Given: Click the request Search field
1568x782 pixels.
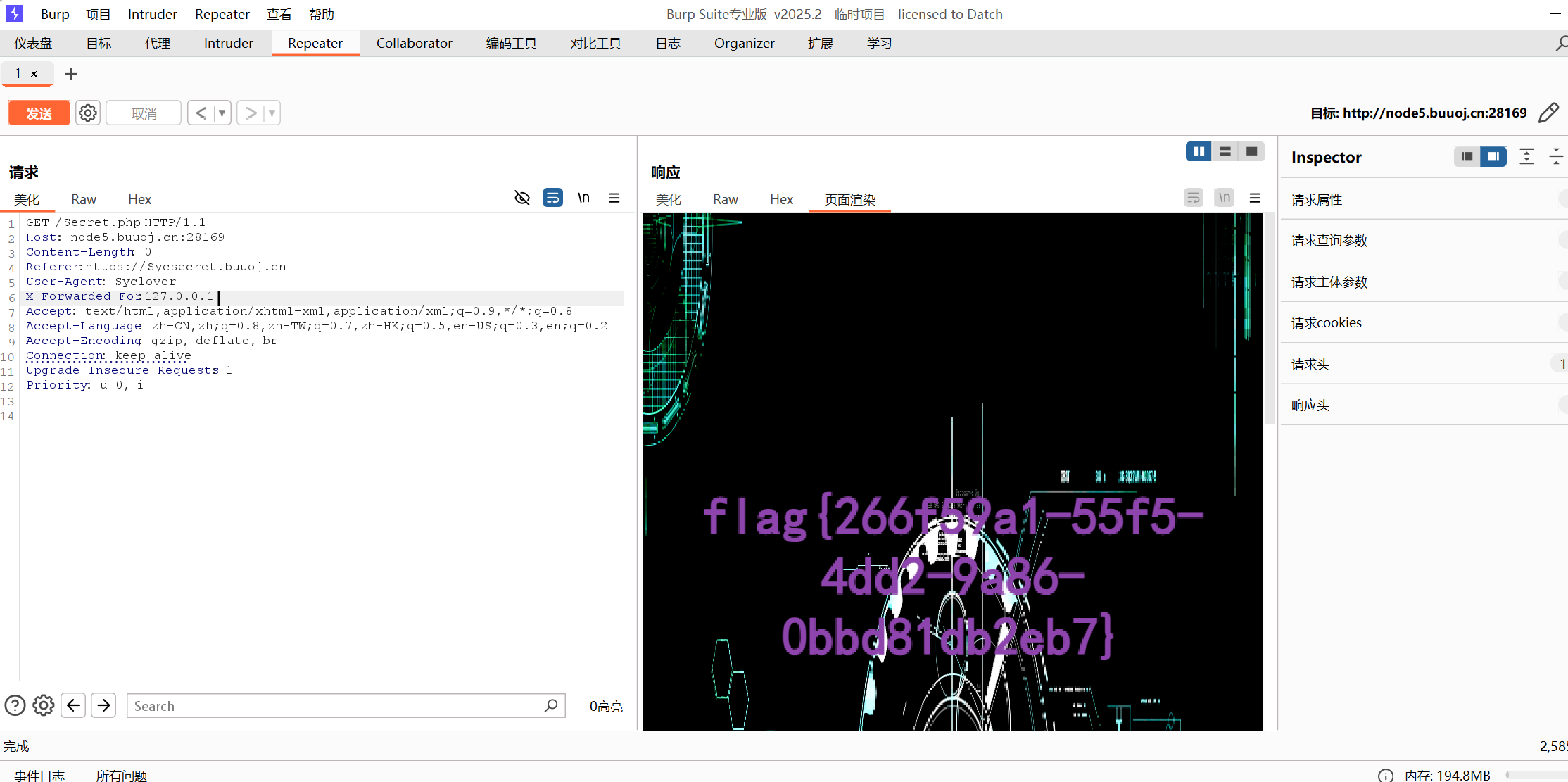Looking at the screenshot, I should pos(346,706).
